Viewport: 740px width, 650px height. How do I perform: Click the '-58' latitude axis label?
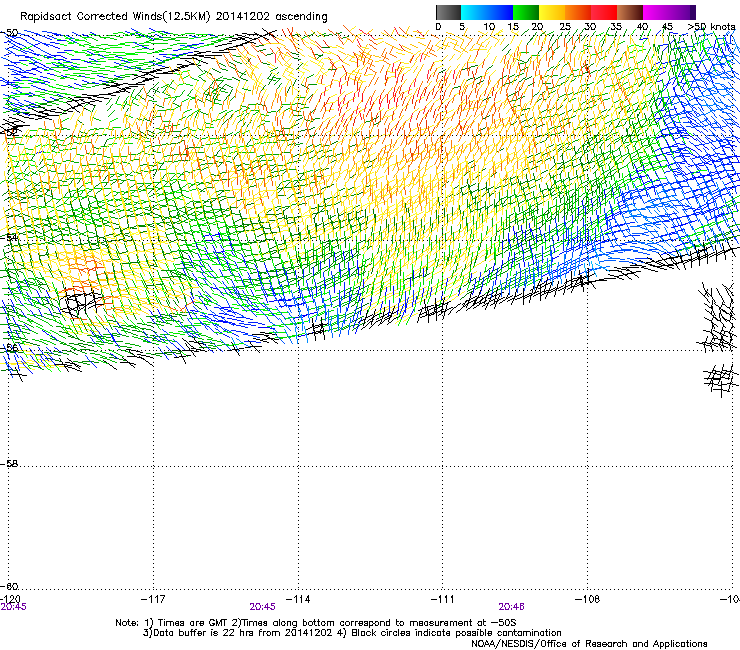tap(9, 464)
